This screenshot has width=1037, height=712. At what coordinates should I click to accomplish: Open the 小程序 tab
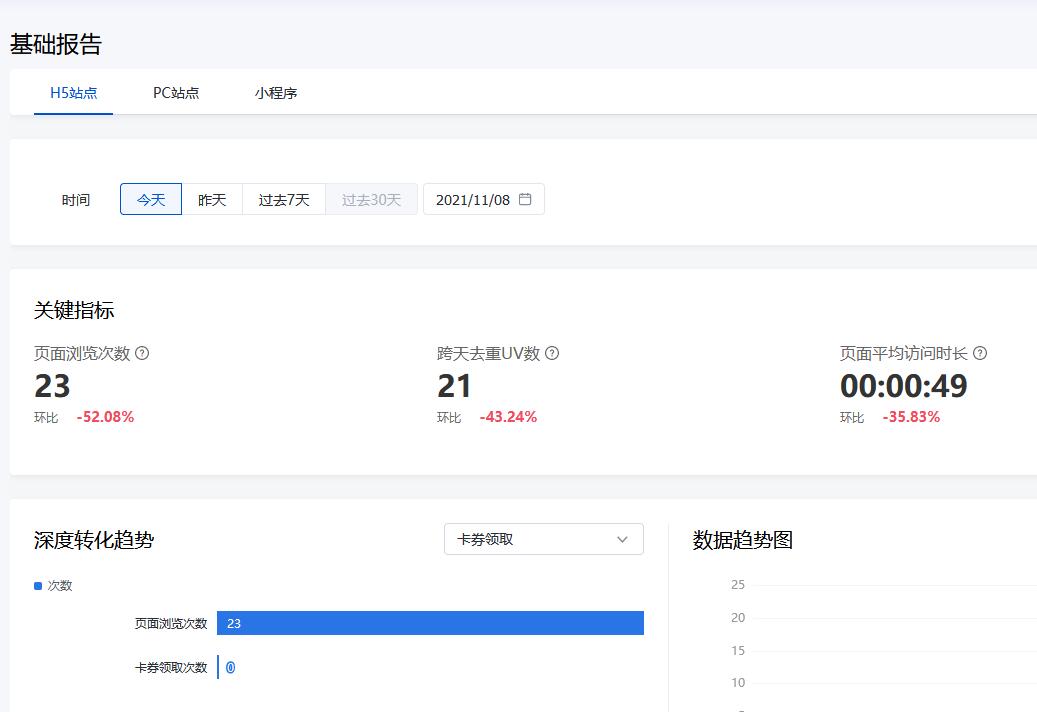276,93
